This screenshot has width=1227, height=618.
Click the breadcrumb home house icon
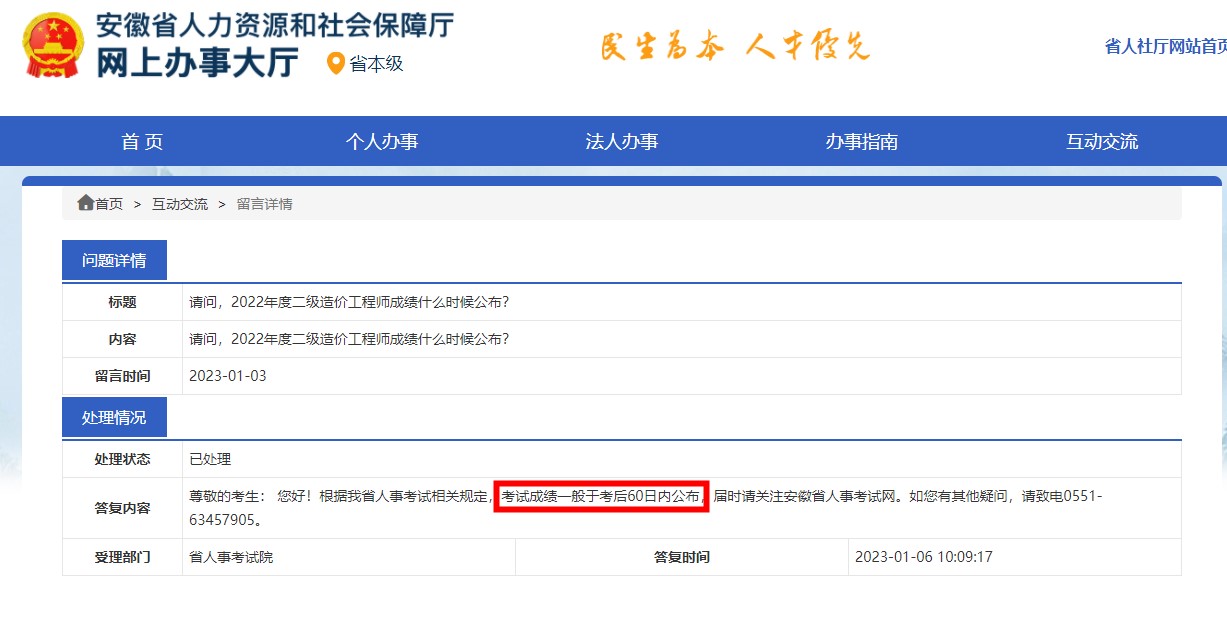(x=85, y=203)
